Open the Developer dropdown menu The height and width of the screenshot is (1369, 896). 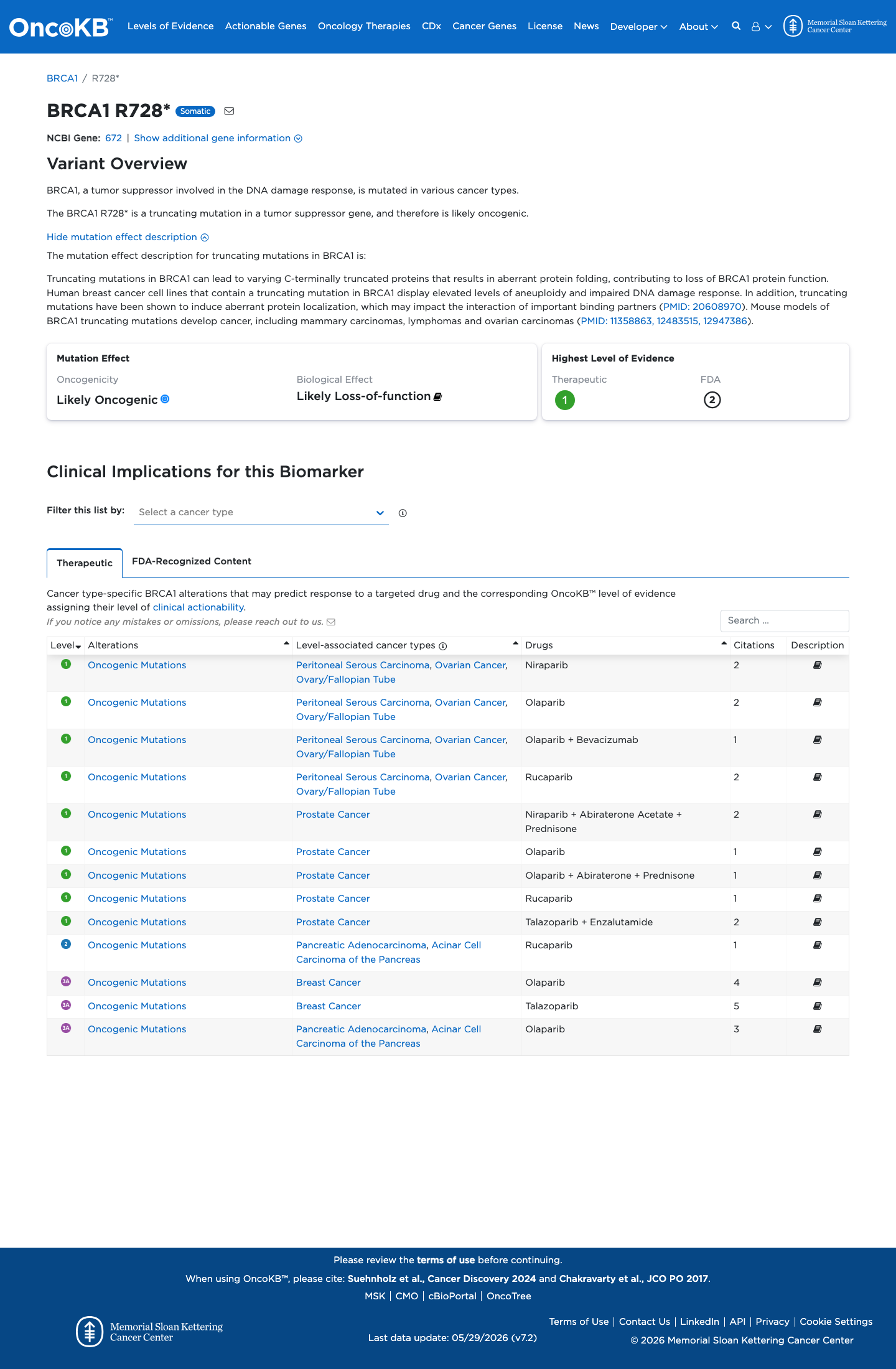tap(638, 27)
